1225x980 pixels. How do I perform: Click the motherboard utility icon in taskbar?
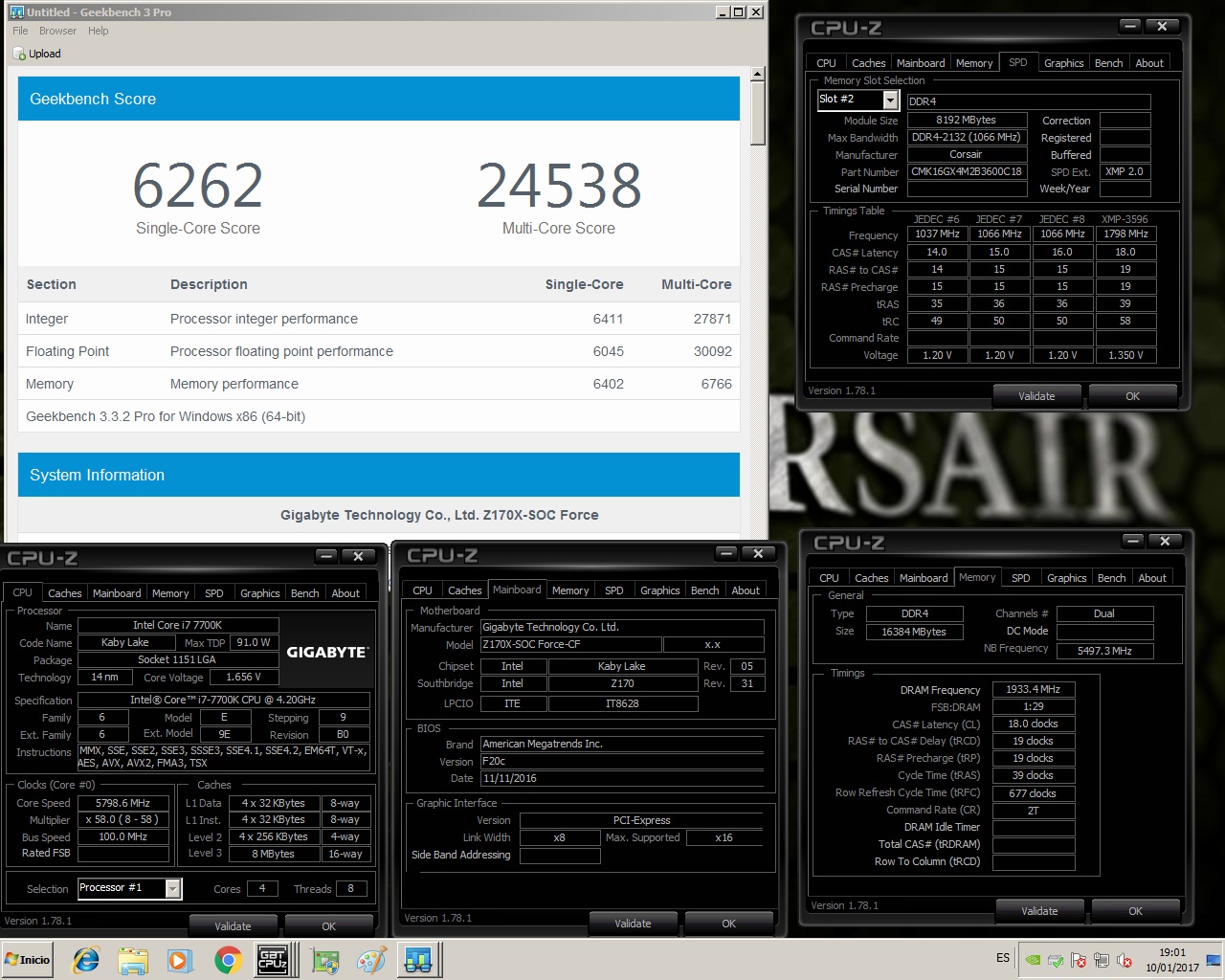324,959
